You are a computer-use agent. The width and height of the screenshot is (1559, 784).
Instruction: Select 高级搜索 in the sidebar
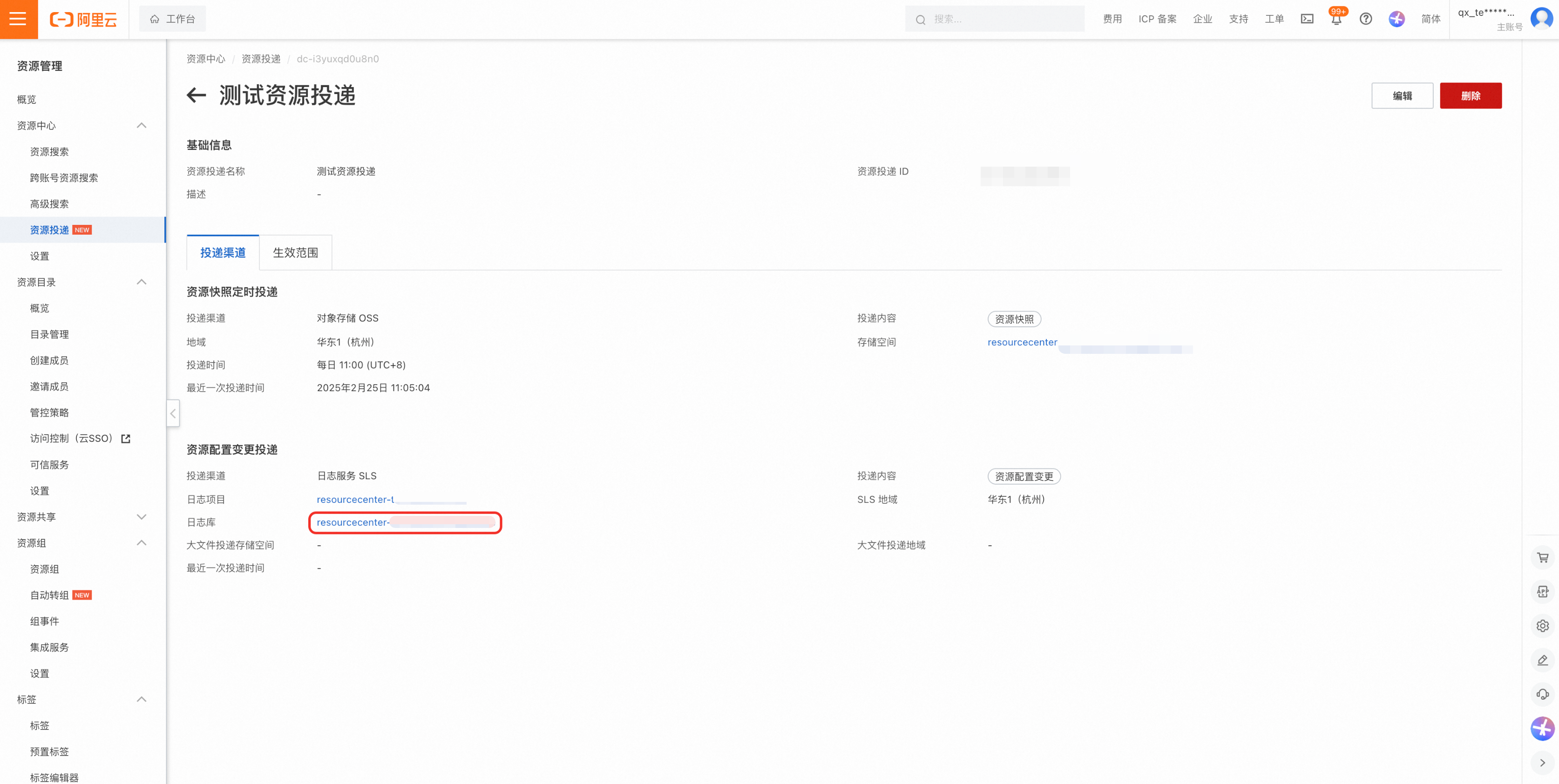(50, 204)
